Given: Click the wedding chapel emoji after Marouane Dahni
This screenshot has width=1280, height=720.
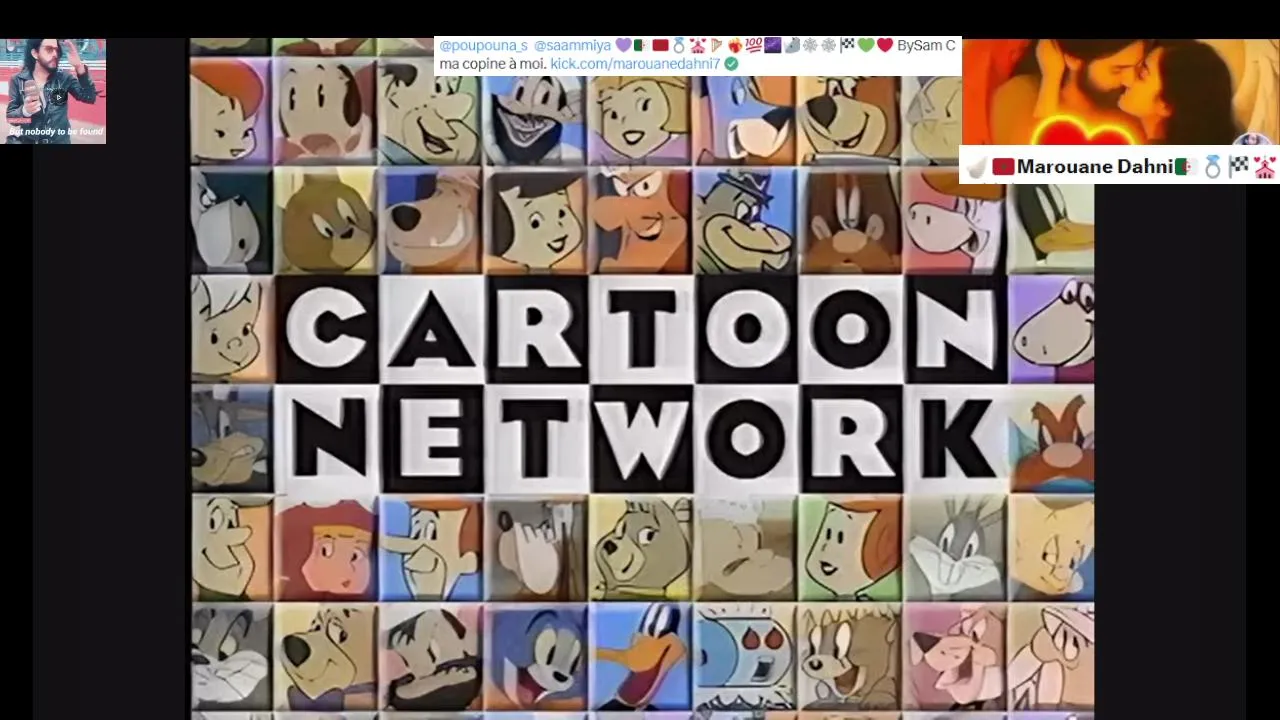Looking at the screenshot, I should coord(1265,166).
